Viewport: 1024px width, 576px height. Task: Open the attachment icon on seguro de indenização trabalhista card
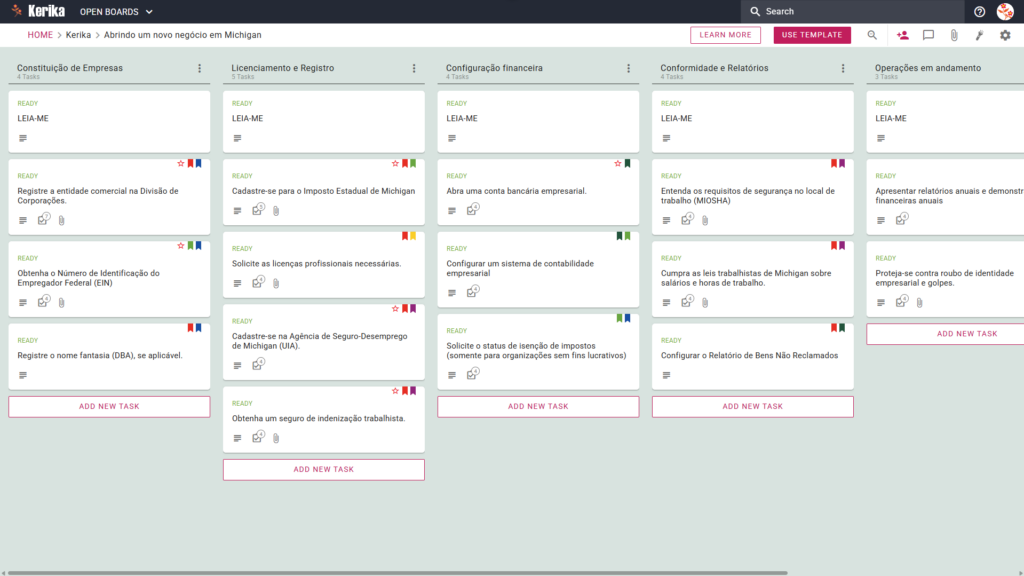[x=276, y=438]
